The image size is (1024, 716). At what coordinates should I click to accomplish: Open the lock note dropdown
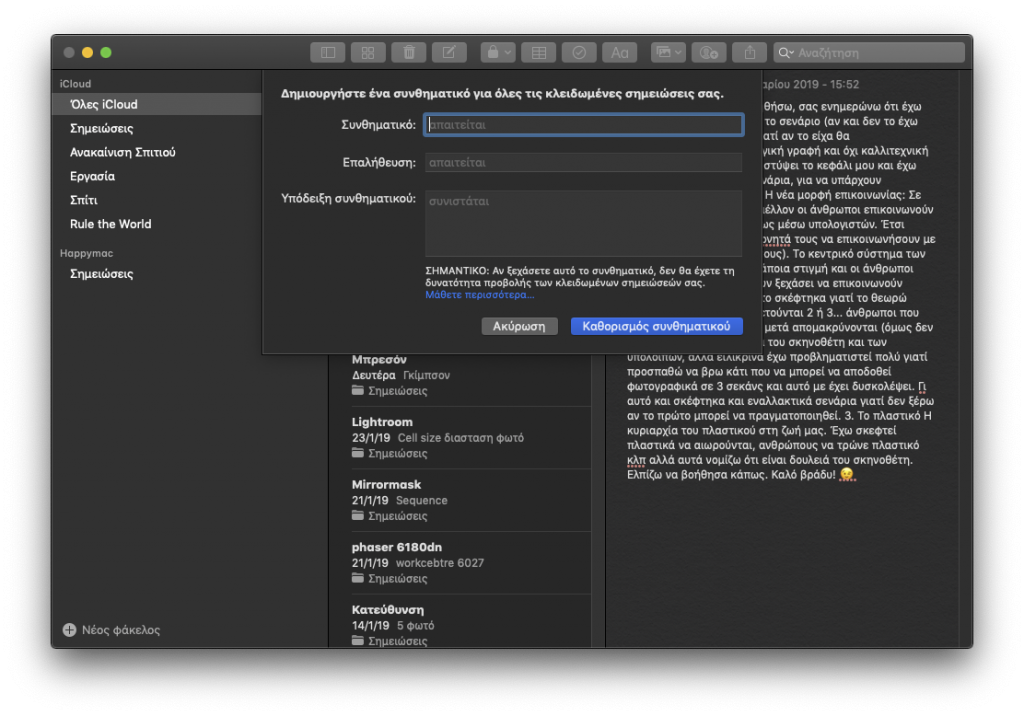click(x=498, y=52)
